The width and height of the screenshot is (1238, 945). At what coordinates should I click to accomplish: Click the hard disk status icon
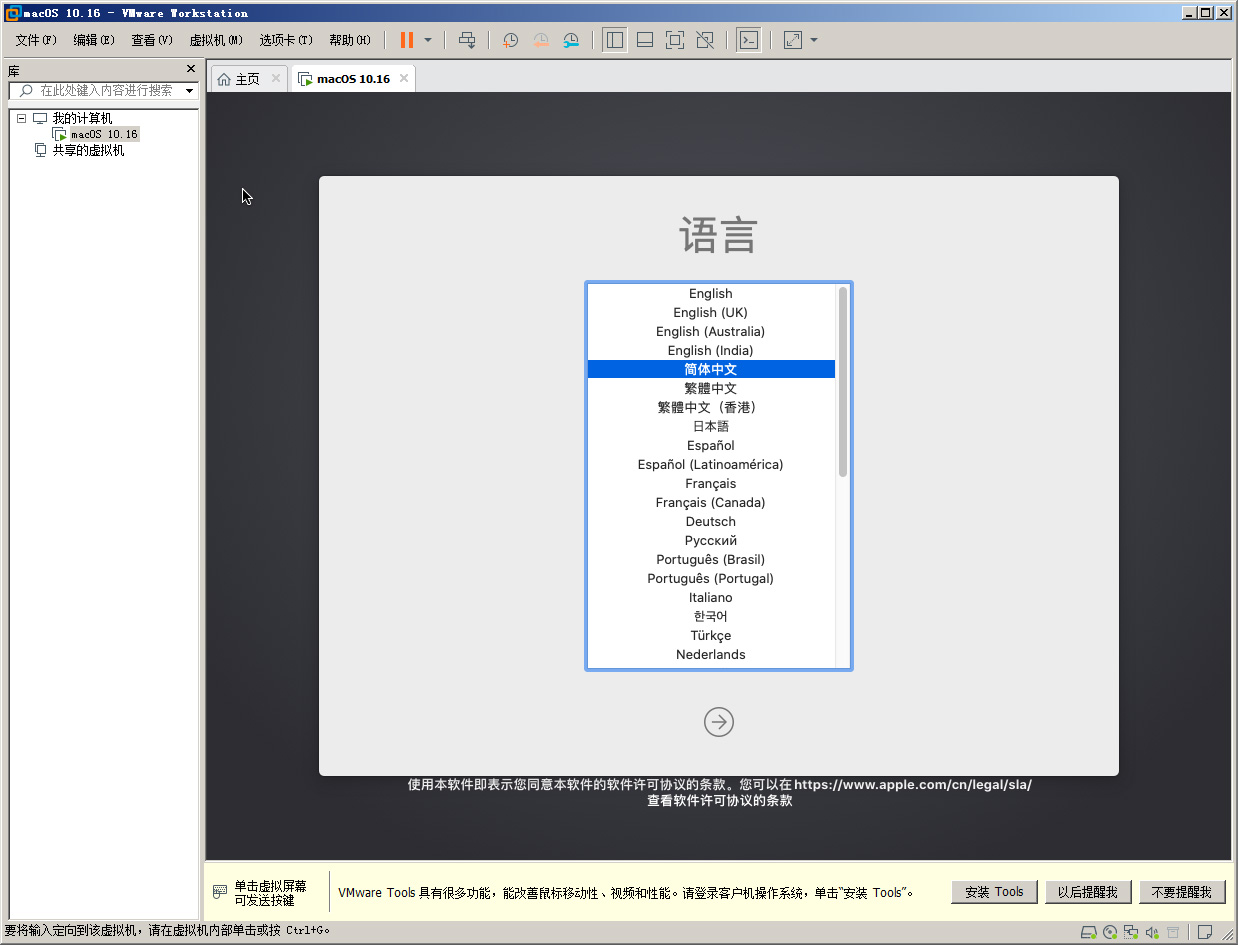1090,932
